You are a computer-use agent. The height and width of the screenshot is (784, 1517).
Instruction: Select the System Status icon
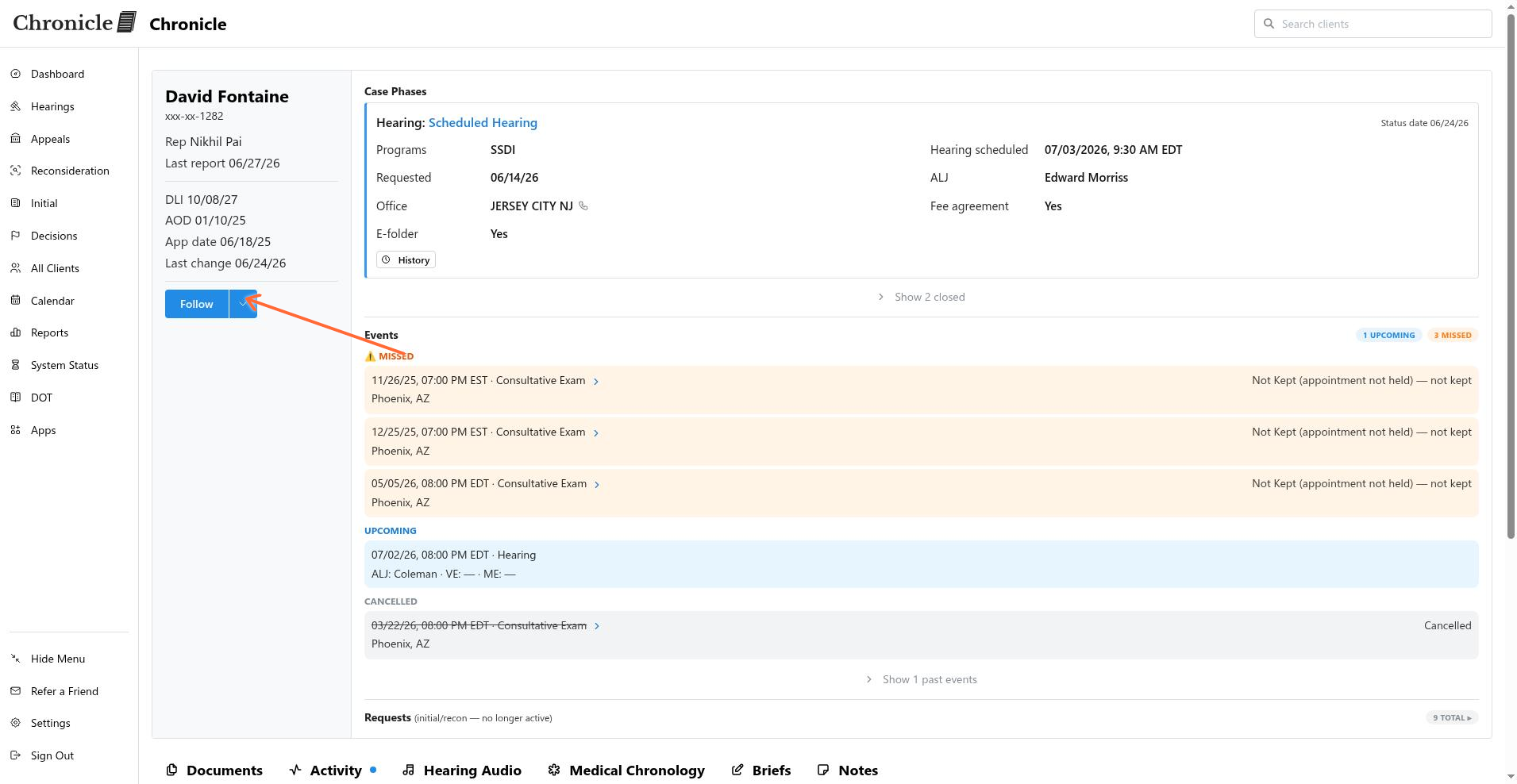(x=16, y=365)
